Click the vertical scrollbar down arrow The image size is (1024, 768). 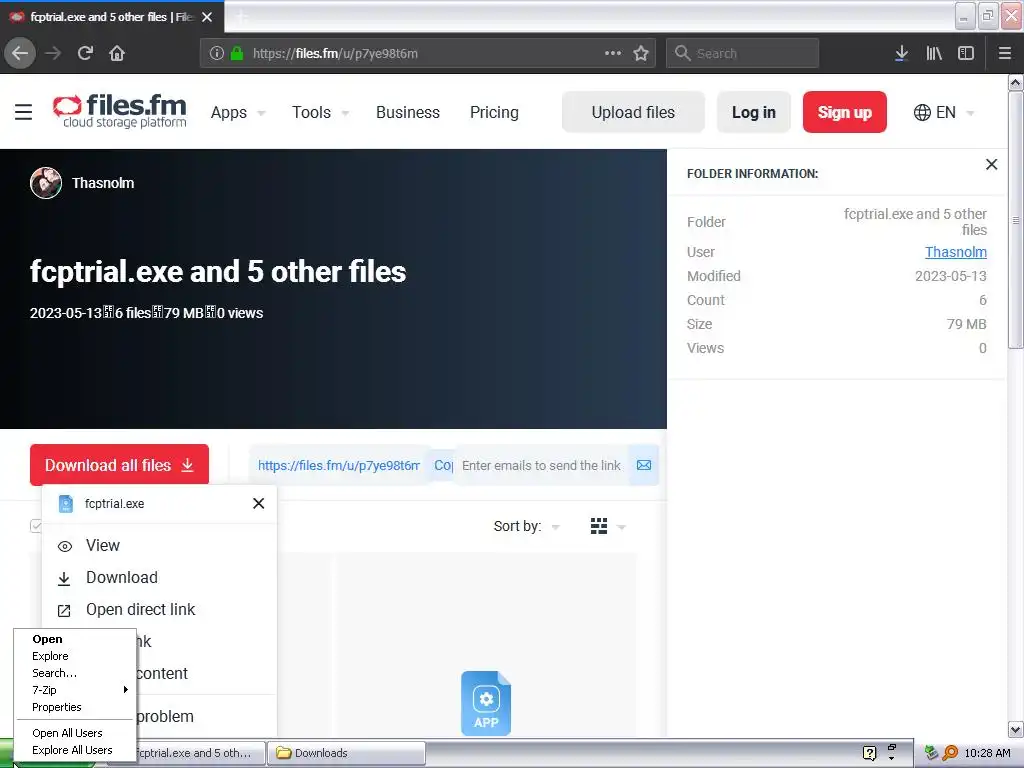pos(1016,729)
